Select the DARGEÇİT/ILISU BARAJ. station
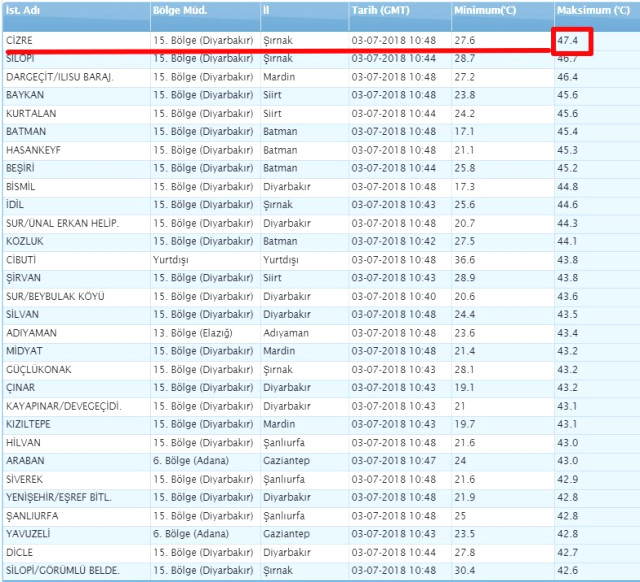This screenshot has height=582, width=640. (x=60, y=77)
